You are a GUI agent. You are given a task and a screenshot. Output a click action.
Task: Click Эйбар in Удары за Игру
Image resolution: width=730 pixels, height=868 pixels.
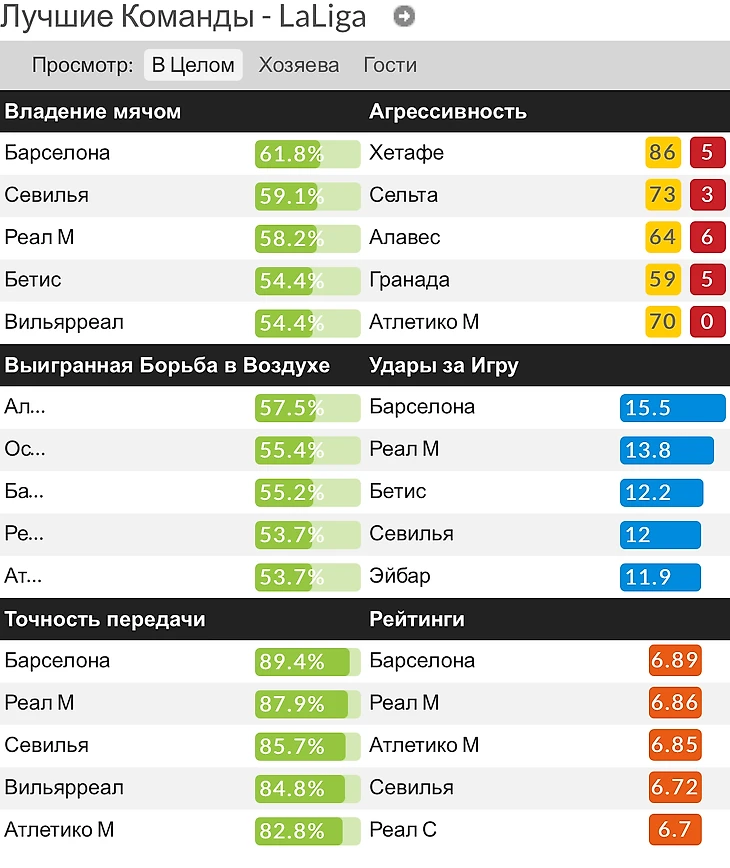[400, 576]
